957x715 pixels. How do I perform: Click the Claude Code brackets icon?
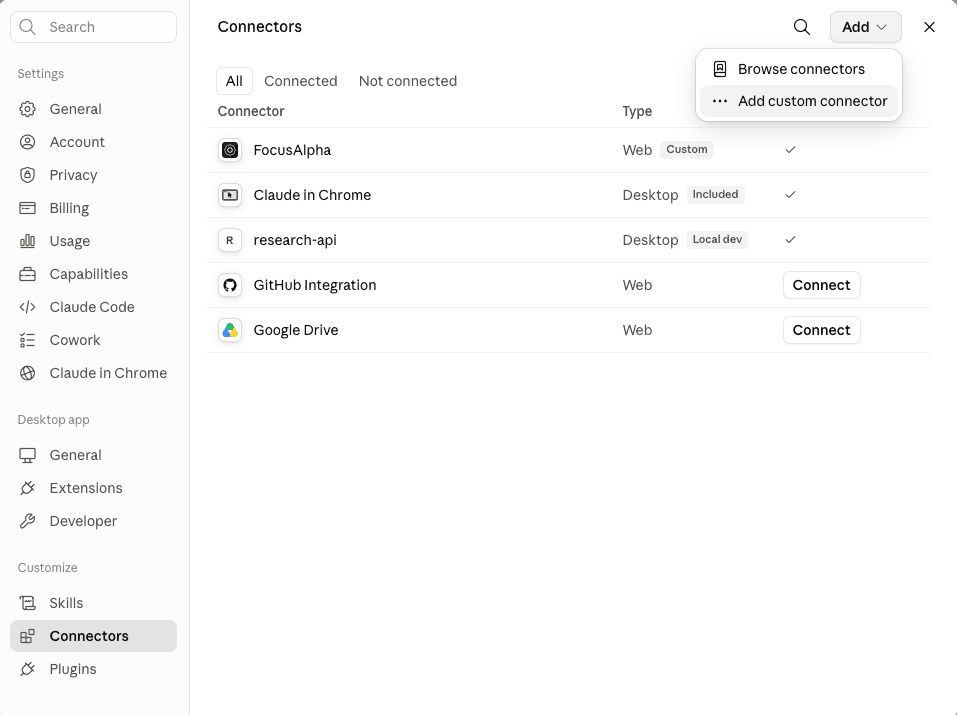click(x=27, y=307)
